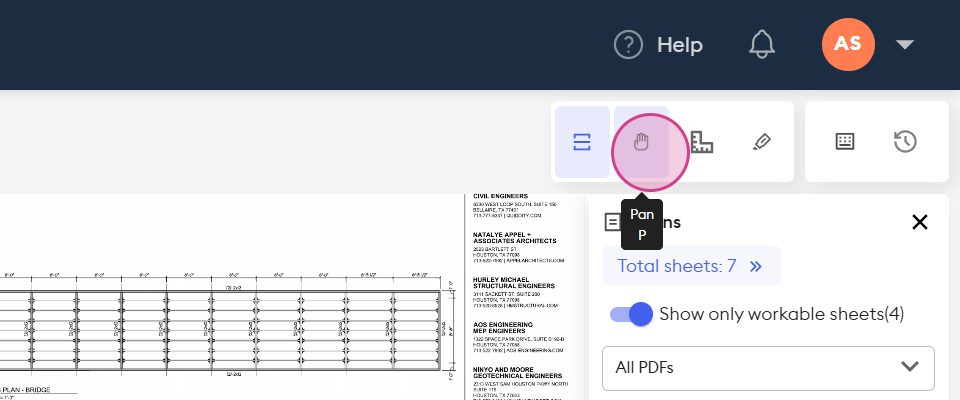
Task: Click the HURLEY MICHAEL STRUCTURAL ENGINEERS text
Action: pos(514,282)
